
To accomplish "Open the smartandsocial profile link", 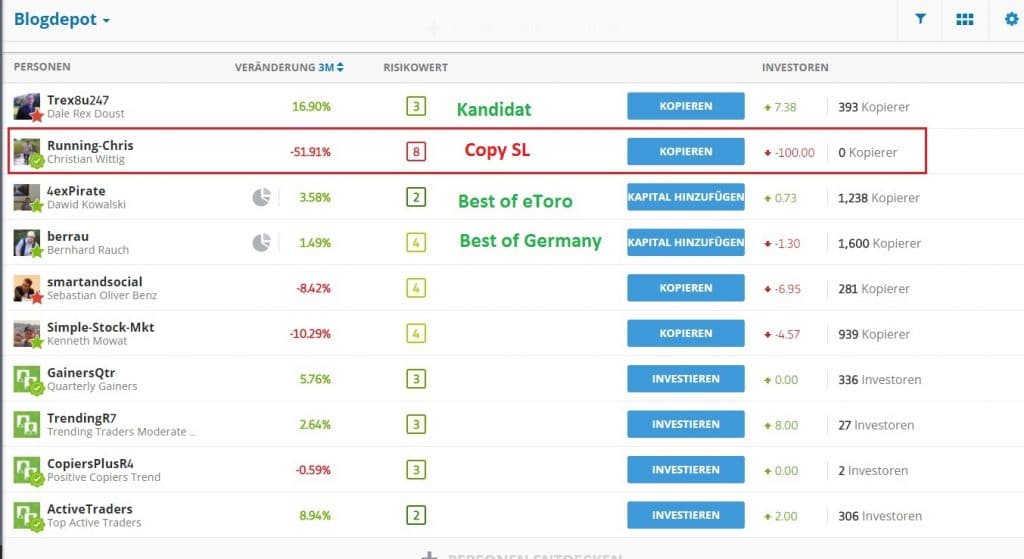I will pos(95,282).
